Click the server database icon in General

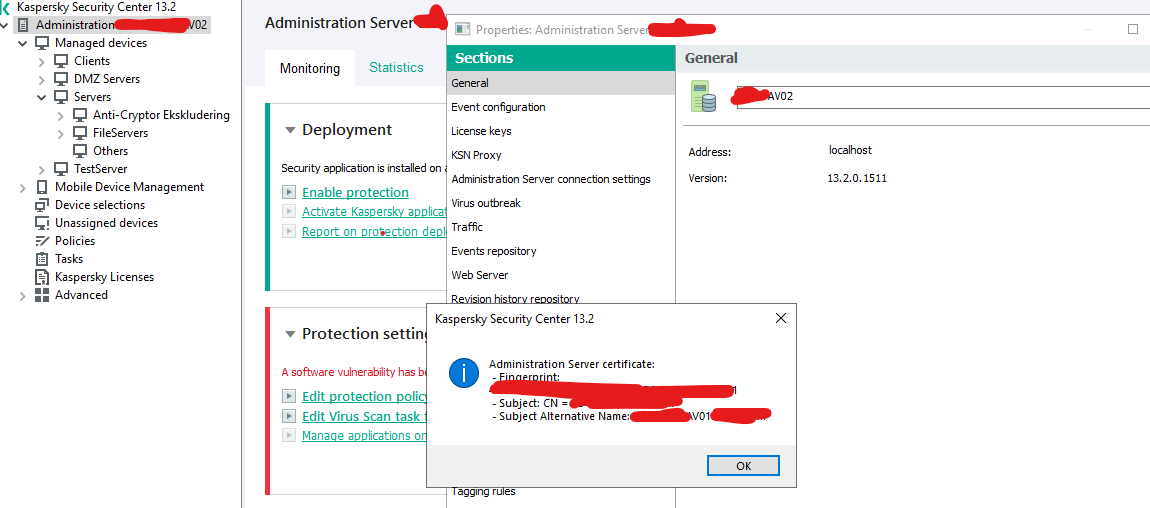pos(704,97)
